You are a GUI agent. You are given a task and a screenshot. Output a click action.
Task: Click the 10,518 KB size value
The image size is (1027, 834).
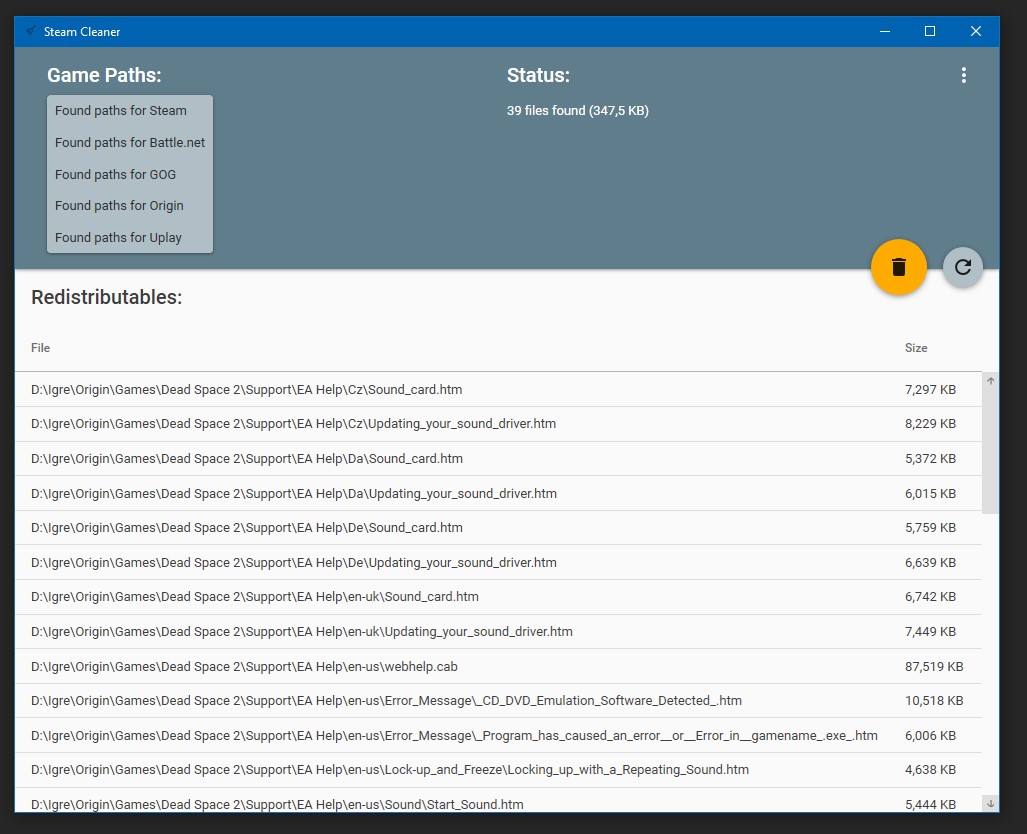pyautogui.click(x=934, y=700)
